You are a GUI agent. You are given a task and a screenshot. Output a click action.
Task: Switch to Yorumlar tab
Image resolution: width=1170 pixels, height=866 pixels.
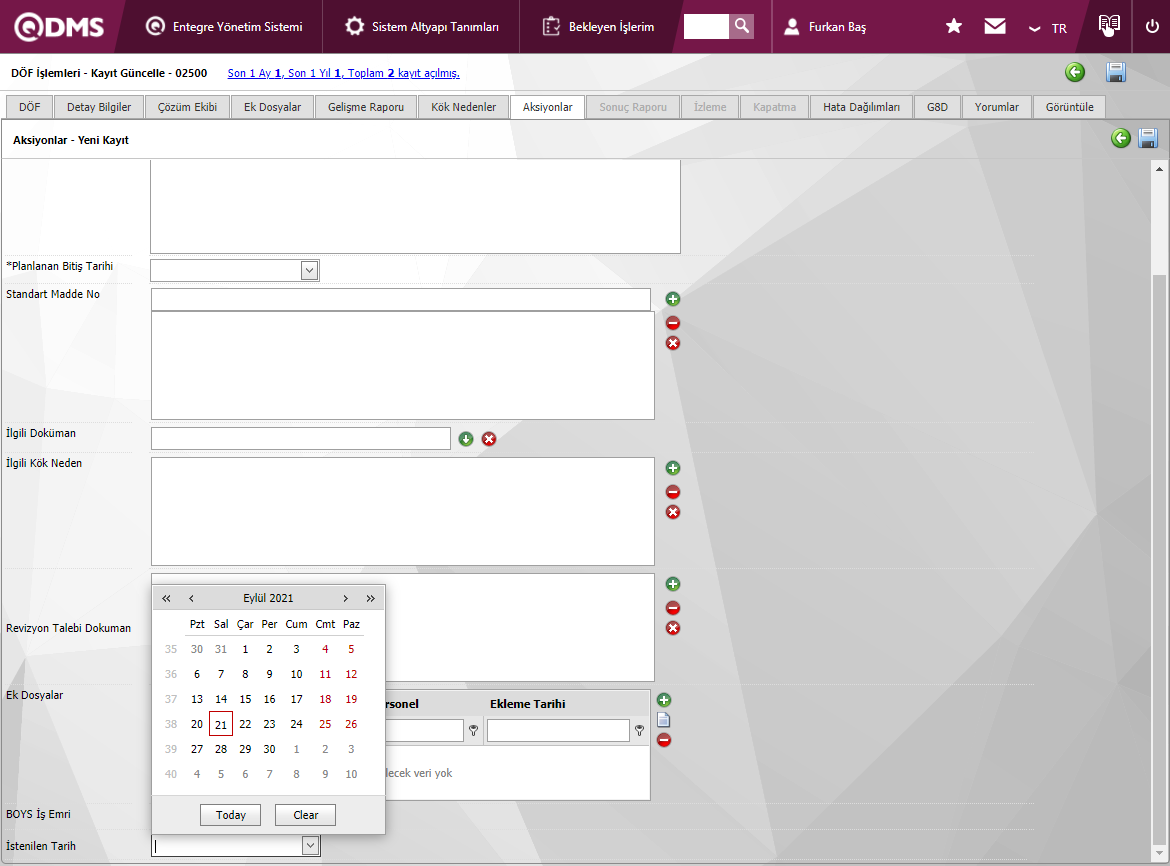click(x=996, y=107)
